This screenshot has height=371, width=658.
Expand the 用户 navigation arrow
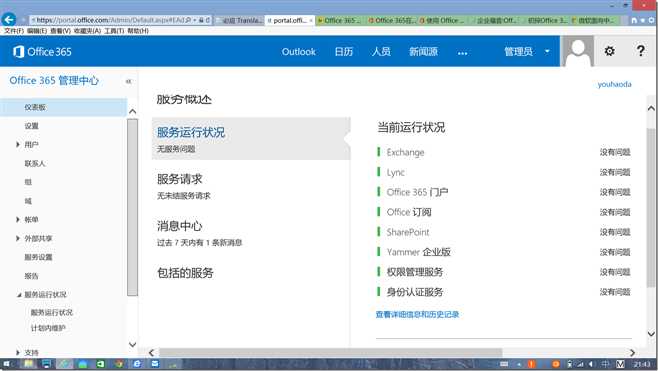pyautogui.click(x=18, y=144)
